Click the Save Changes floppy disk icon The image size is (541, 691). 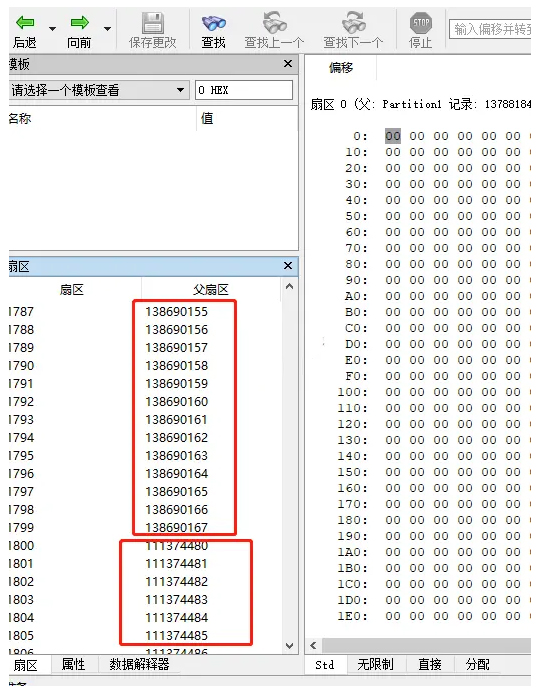(153, 23)
